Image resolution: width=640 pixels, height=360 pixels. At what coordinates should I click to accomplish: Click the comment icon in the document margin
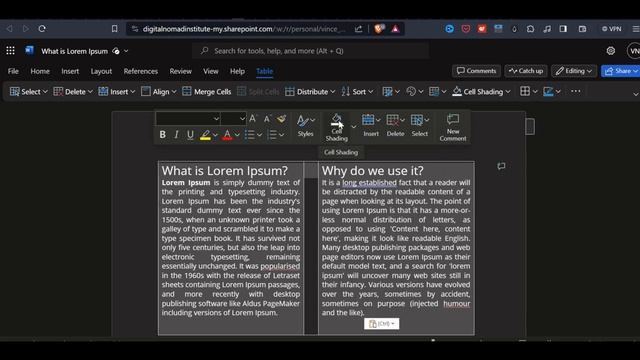(501, 166)
